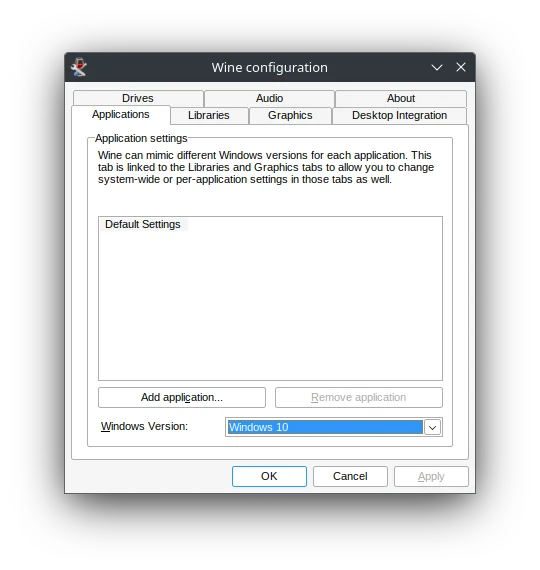This screenshot has width=540, height=570.
Task: Go to the Desktop Integration tab
Action: coord(399,115)
